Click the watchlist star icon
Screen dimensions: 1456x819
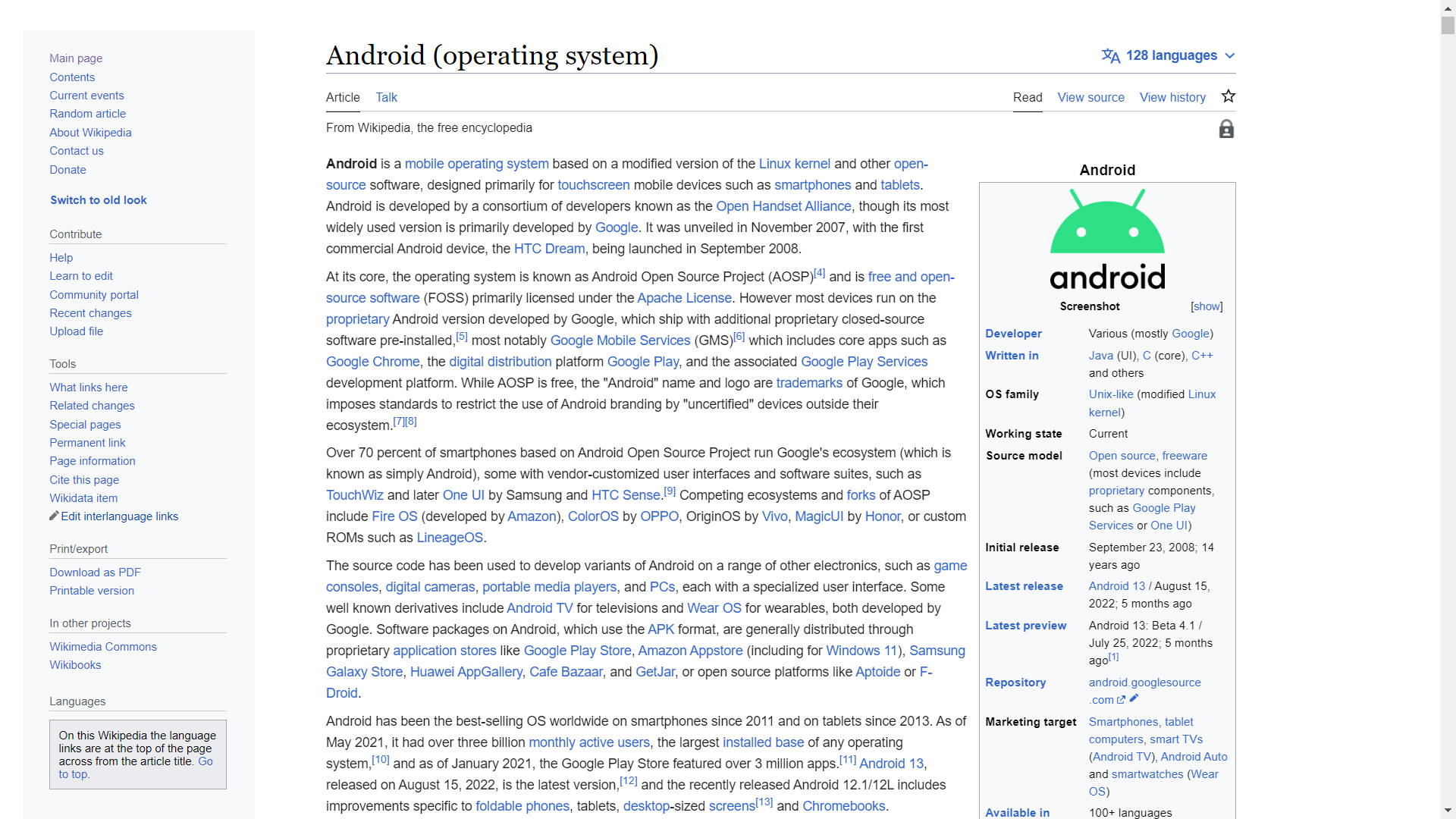point(1228,96)
